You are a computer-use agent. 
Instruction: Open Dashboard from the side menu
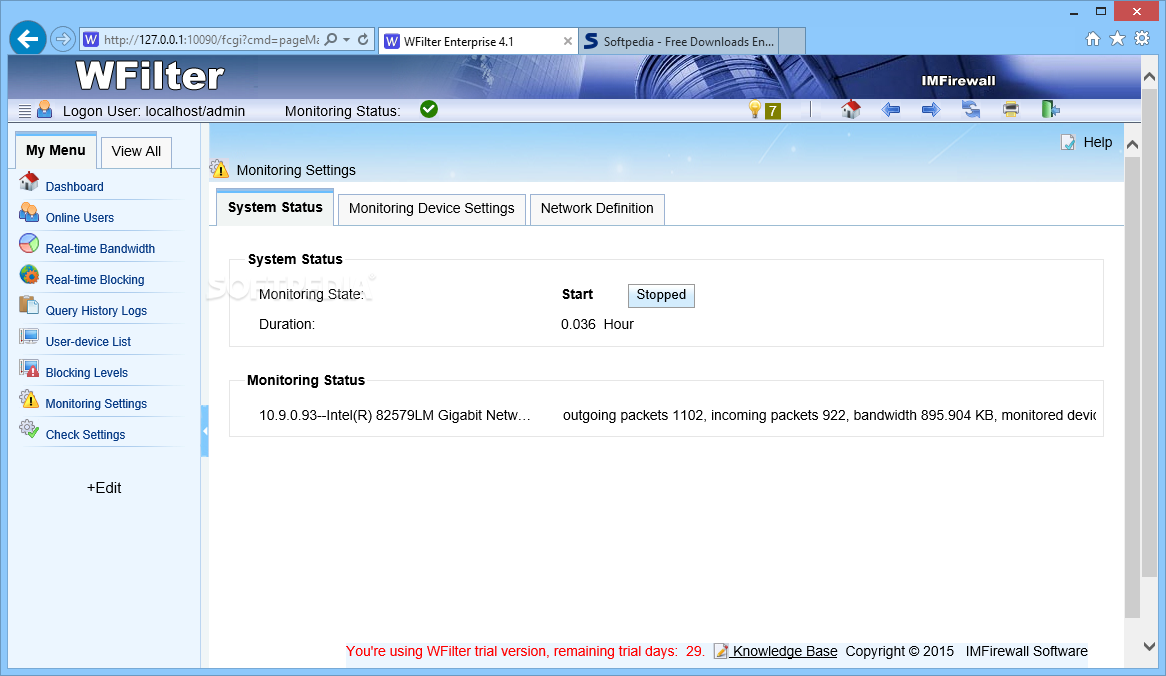(x=74, y=187)
